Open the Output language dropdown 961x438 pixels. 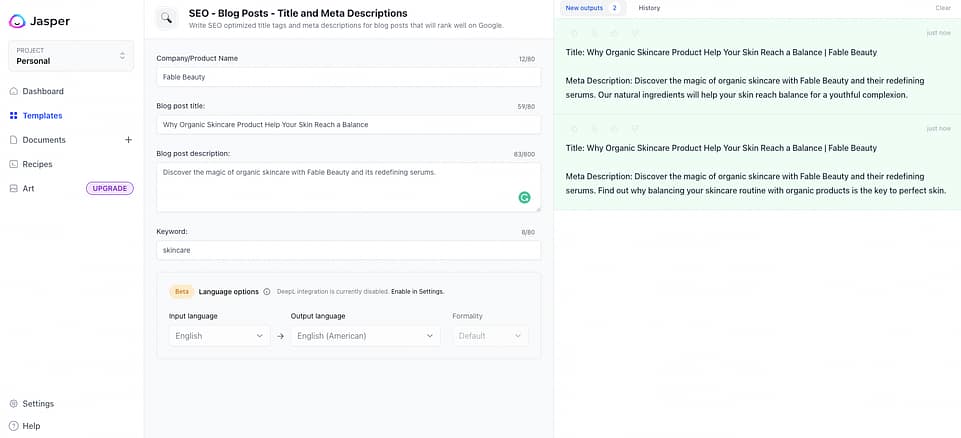tap(364, 336)
